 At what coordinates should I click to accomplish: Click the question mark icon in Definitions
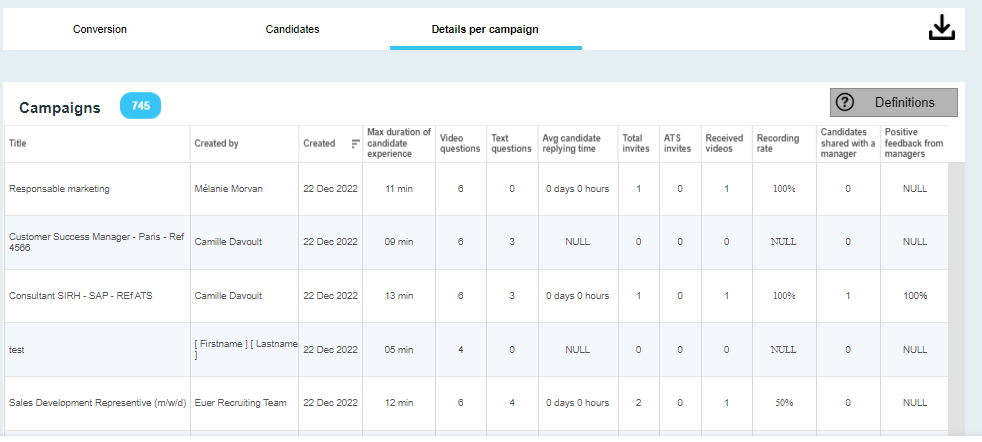(x=845, y=102)
